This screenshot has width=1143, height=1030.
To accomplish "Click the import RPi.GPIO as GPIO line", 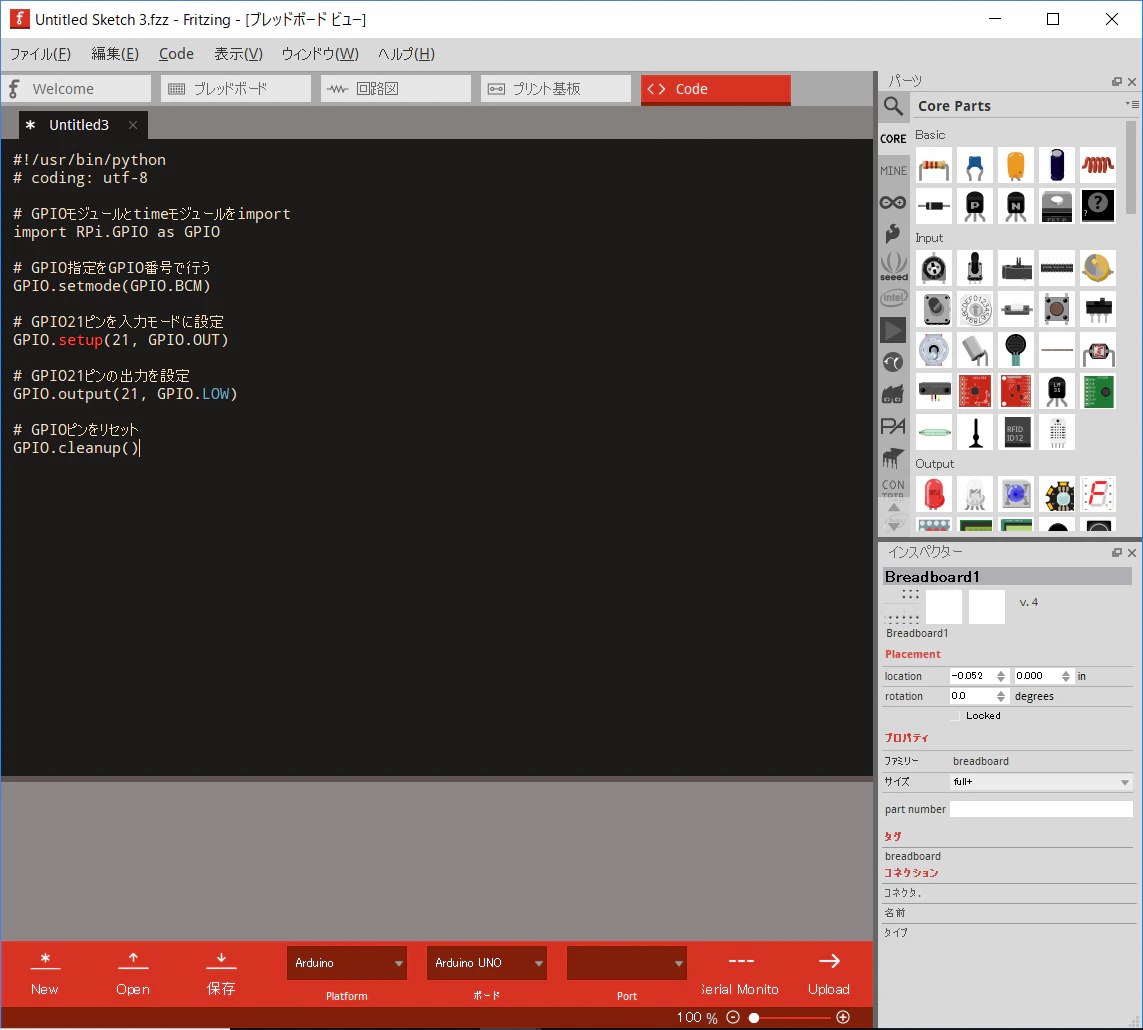I will (x=117, y=232).
